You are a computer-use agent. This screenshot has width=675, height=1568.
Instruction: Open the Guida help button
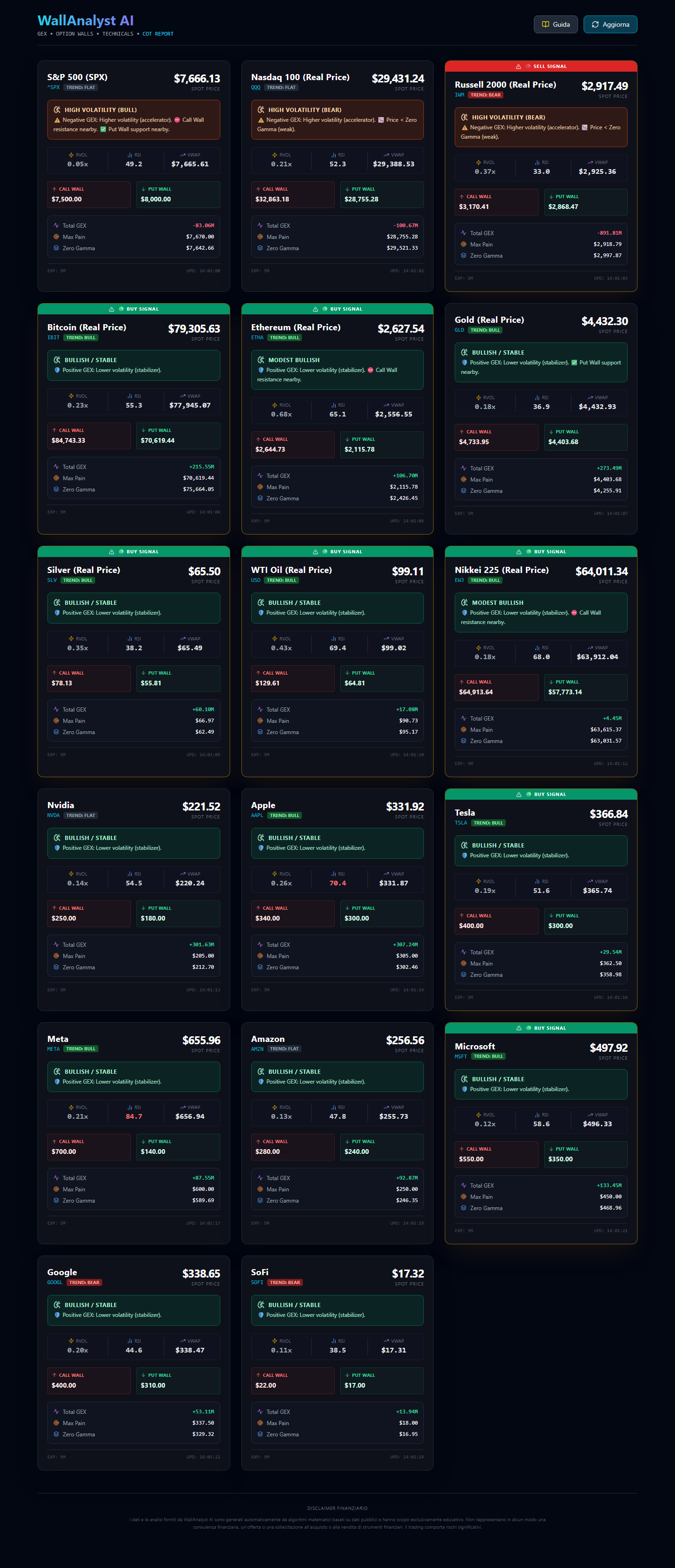point(555,24)
